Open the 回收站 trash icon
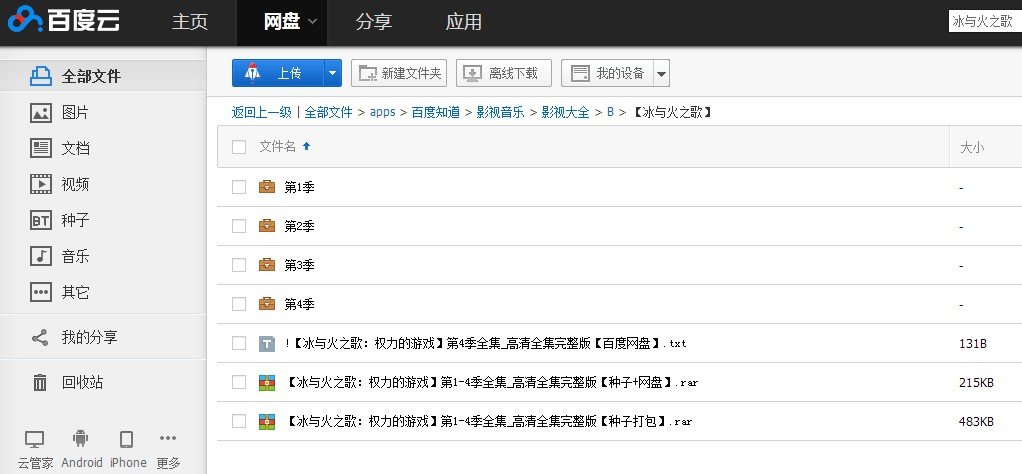1022x474 pixels. pyautogui.click(x=40, y=383)
